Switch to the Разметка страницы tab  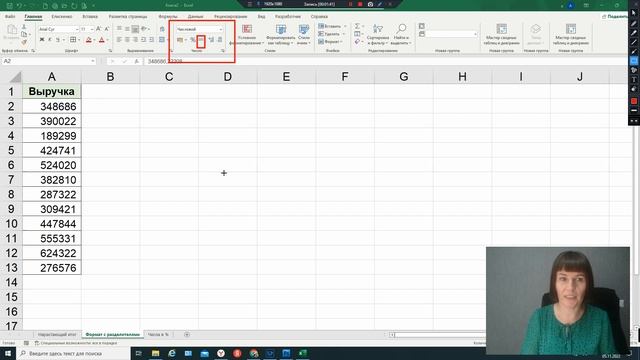(128, 16)
